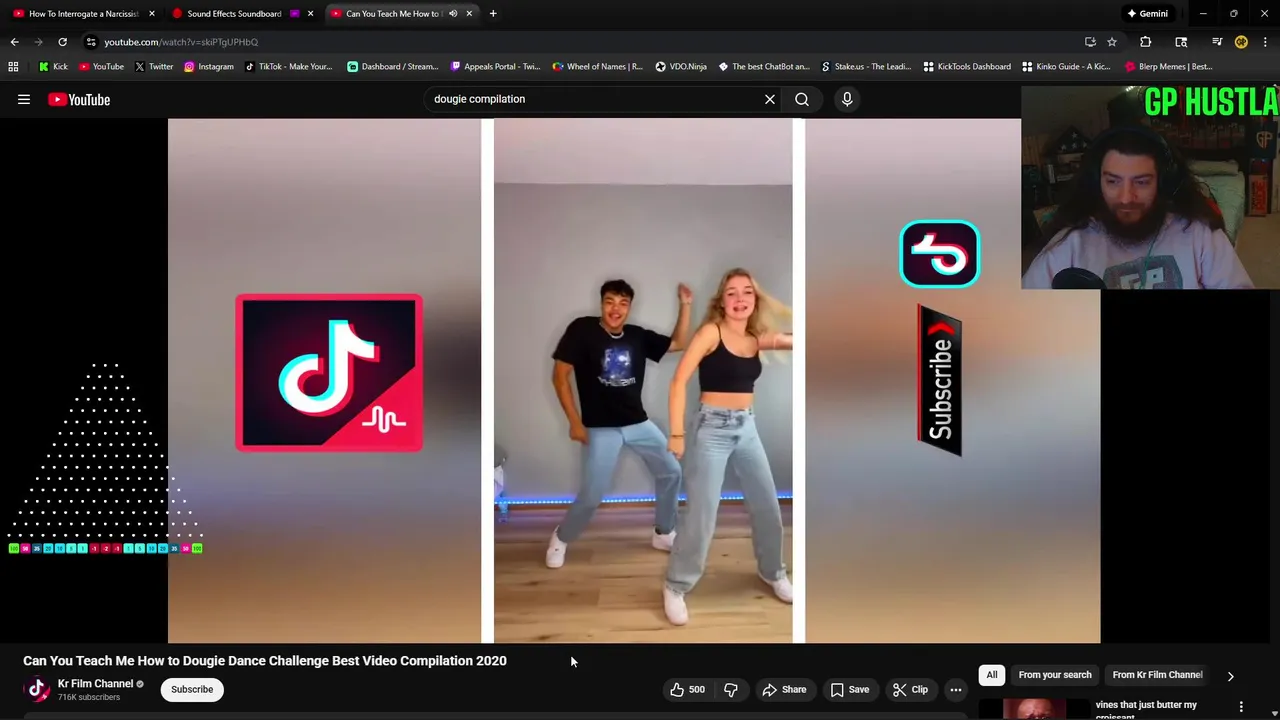Install app icon in address bar
The width and height of the screenshot is (1280, 720).
click(1090, 42)
